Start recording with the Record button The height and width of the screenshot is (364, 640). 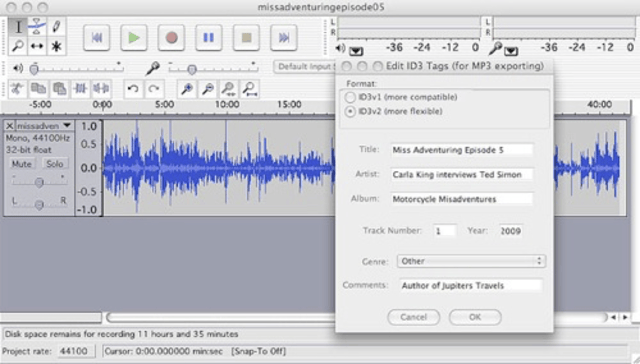(171, 38)
